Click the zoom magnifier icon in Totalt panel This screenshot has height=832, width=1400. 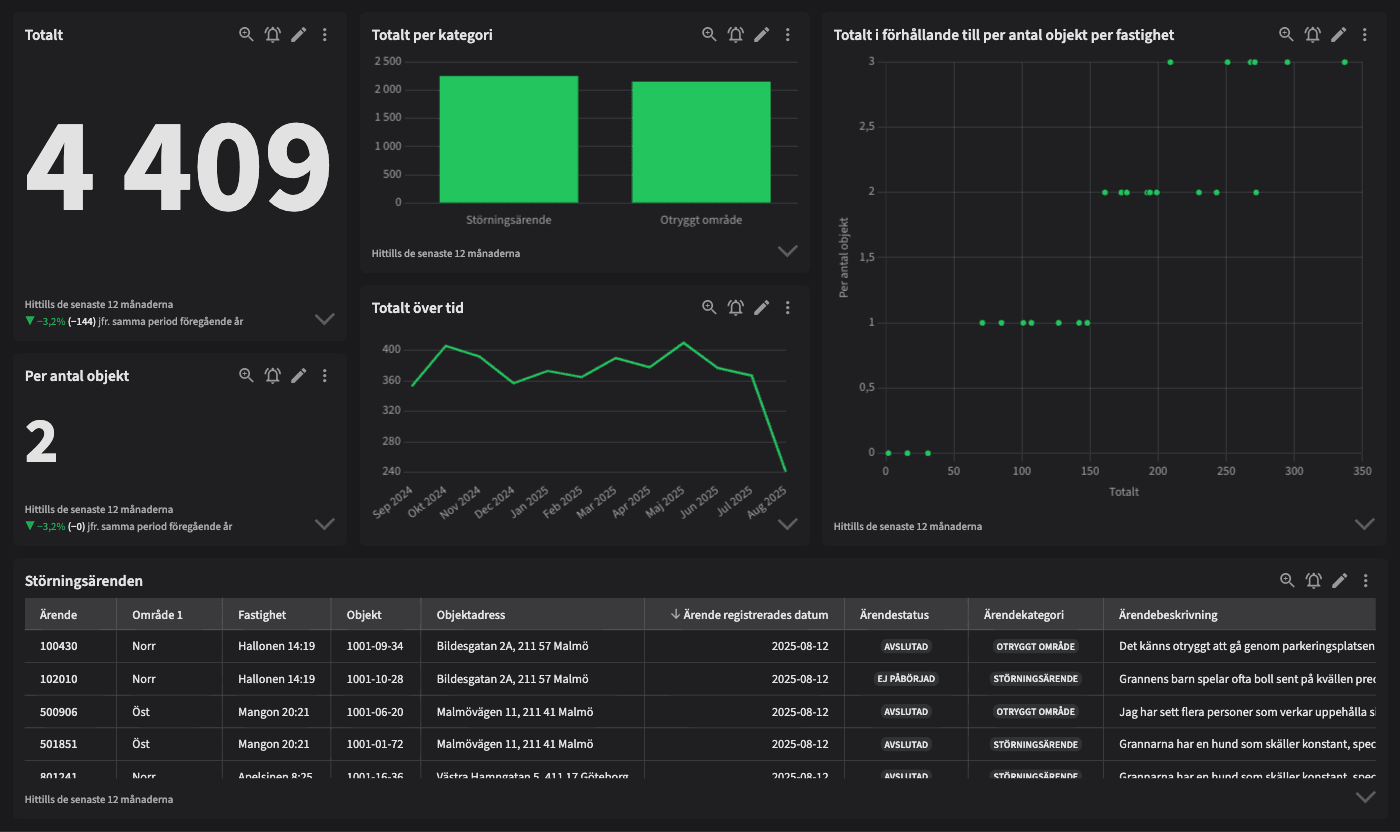pos(246,35)
